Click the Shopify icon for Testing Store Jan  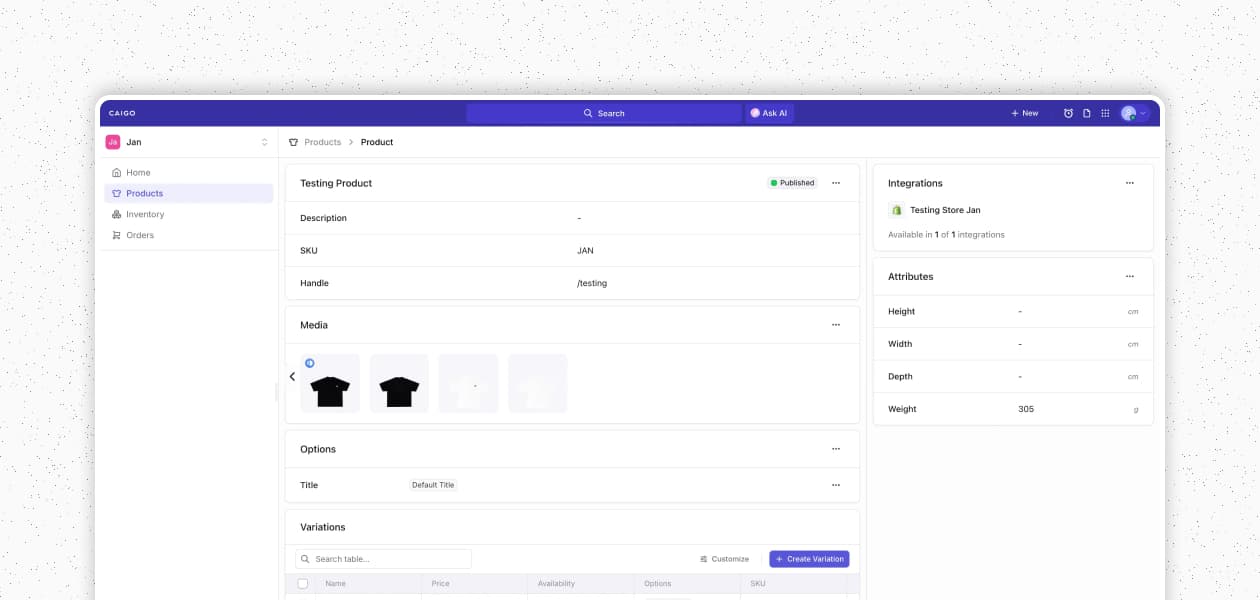[x=897, y=210]
